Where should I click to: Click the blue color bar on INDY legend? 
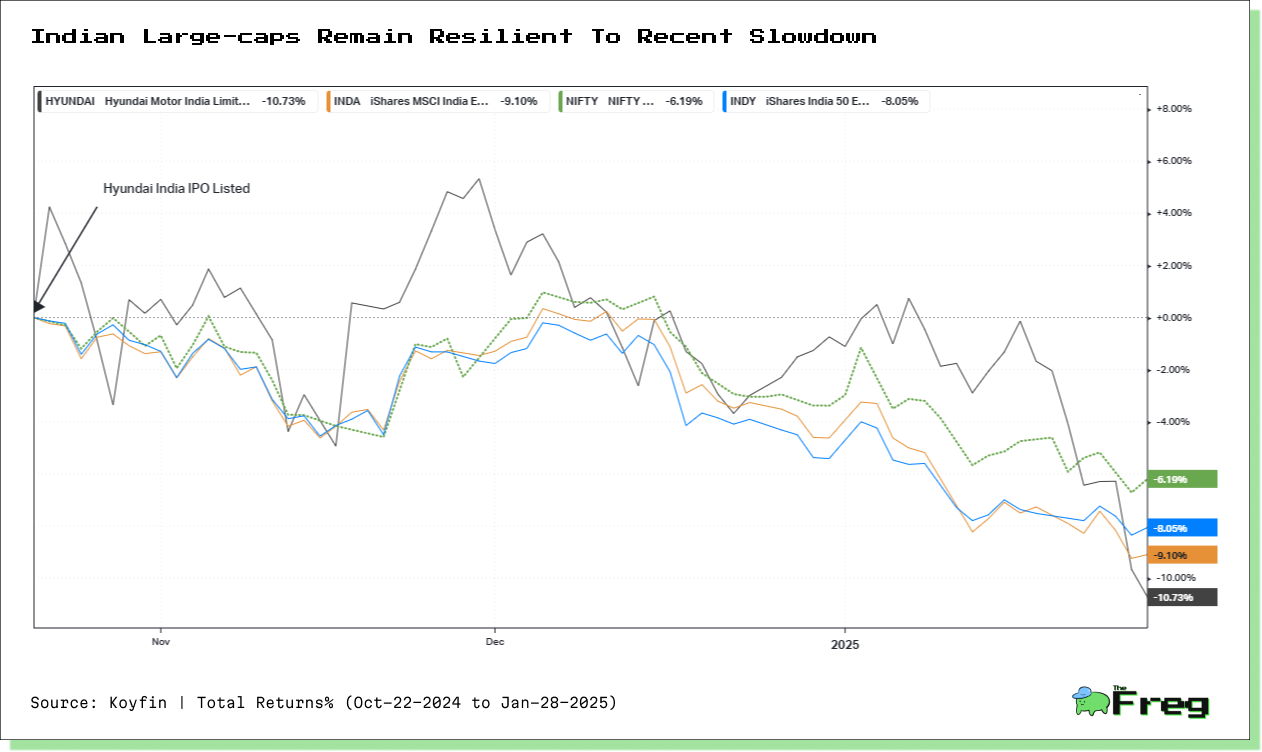pyautogui.click(x=724, y=101)
